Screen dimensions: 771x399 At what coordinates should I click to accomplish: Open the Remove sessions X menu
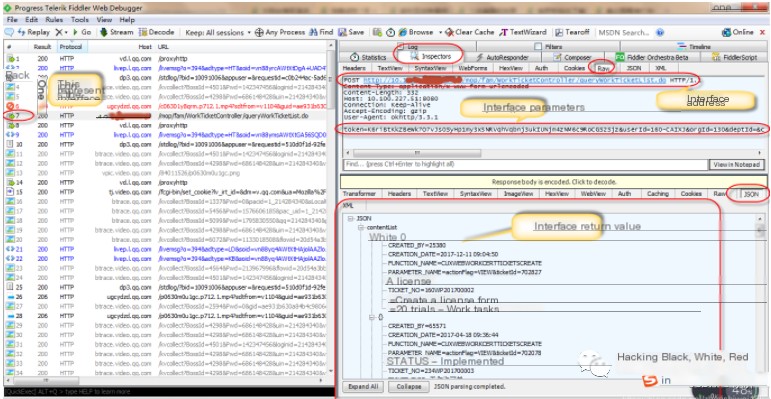click(x=61, y=32)
